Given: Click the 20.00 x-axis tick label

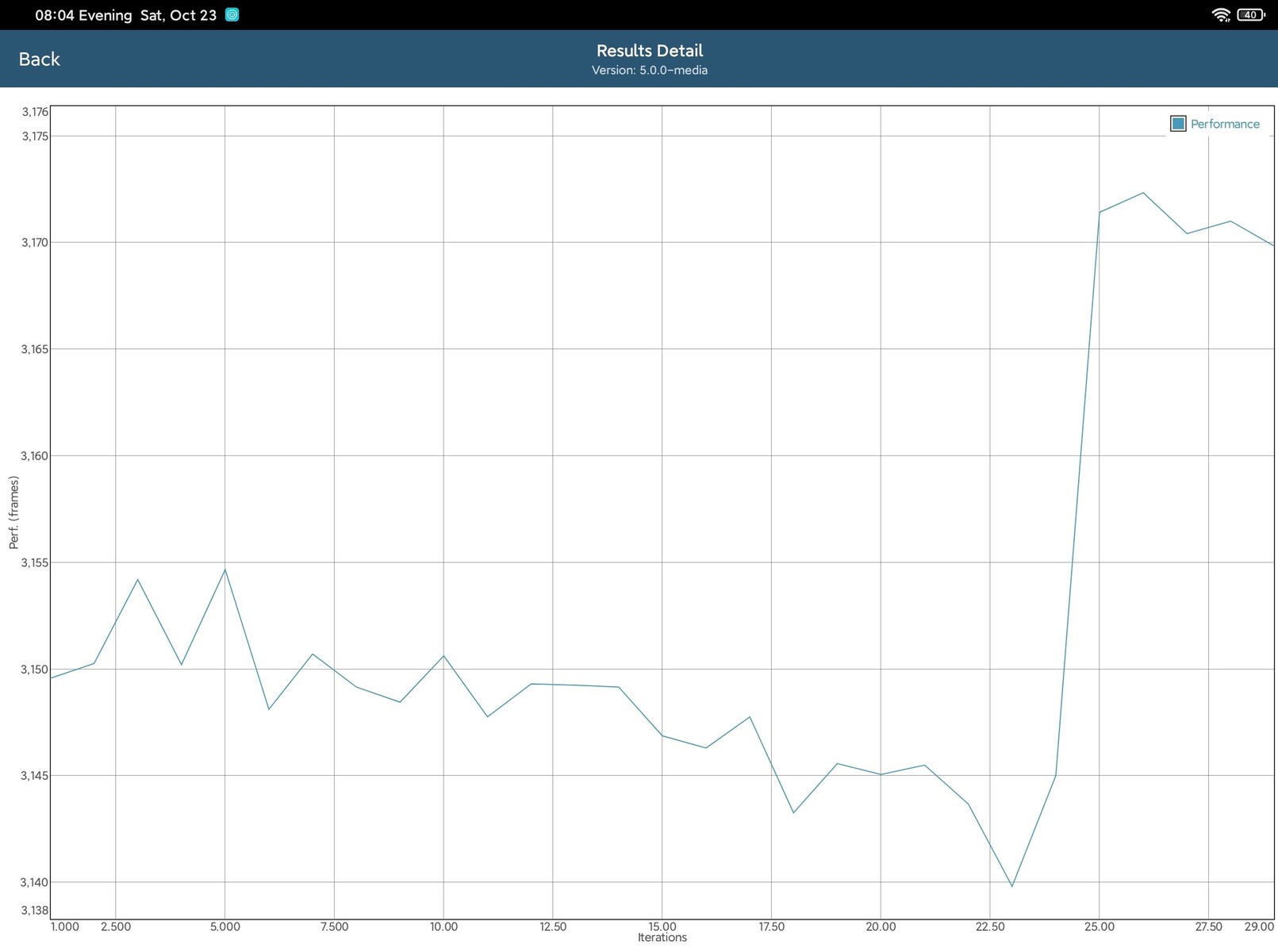Looking at the screenshot, I should click(x=881, y=927).
